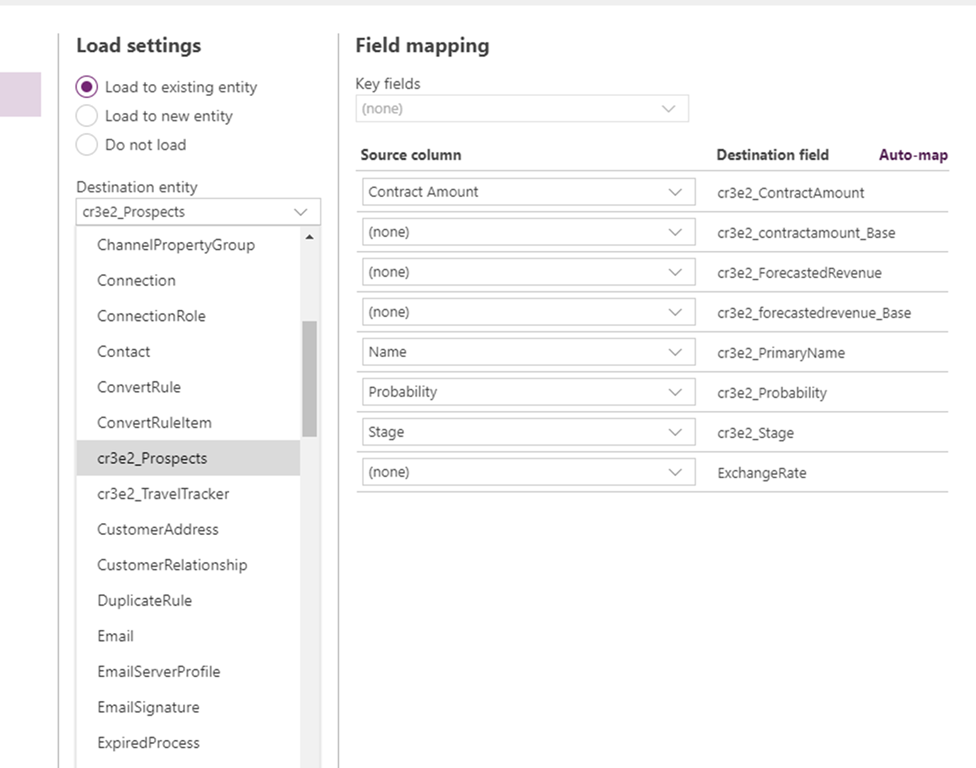Select ConvertRule from the entity list
Image resolution: width=976 pixels, height=768 pixels.
(136, 387)
